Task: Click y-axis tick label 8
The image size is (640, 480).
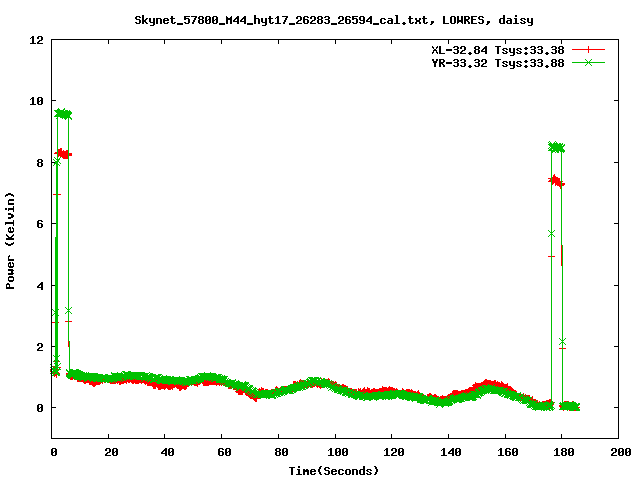Action: click(x=40, y=163)
